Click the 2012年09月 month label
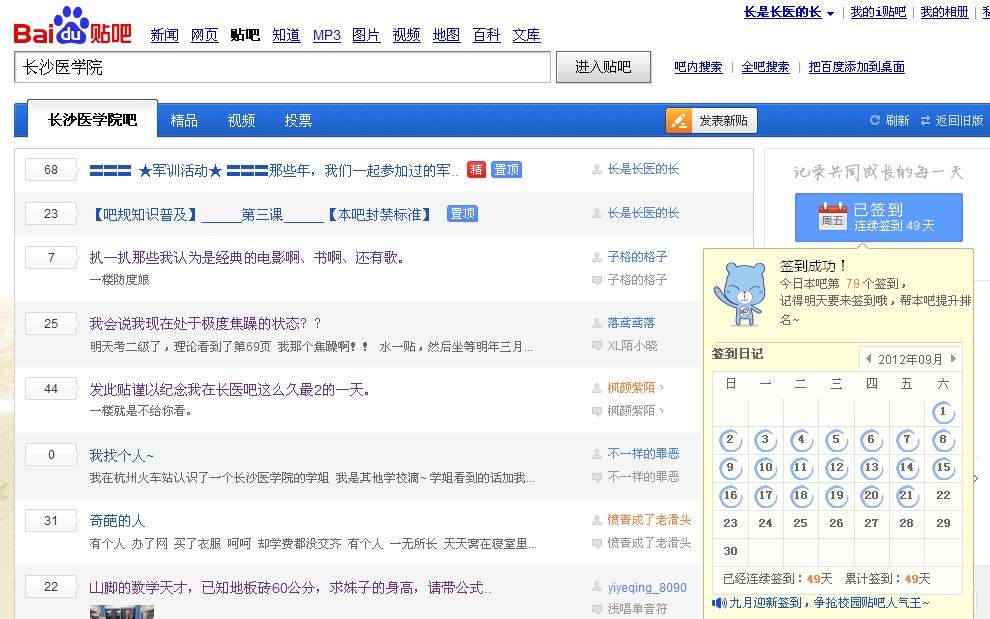This screenshot has height=619, width=990. 910,359
